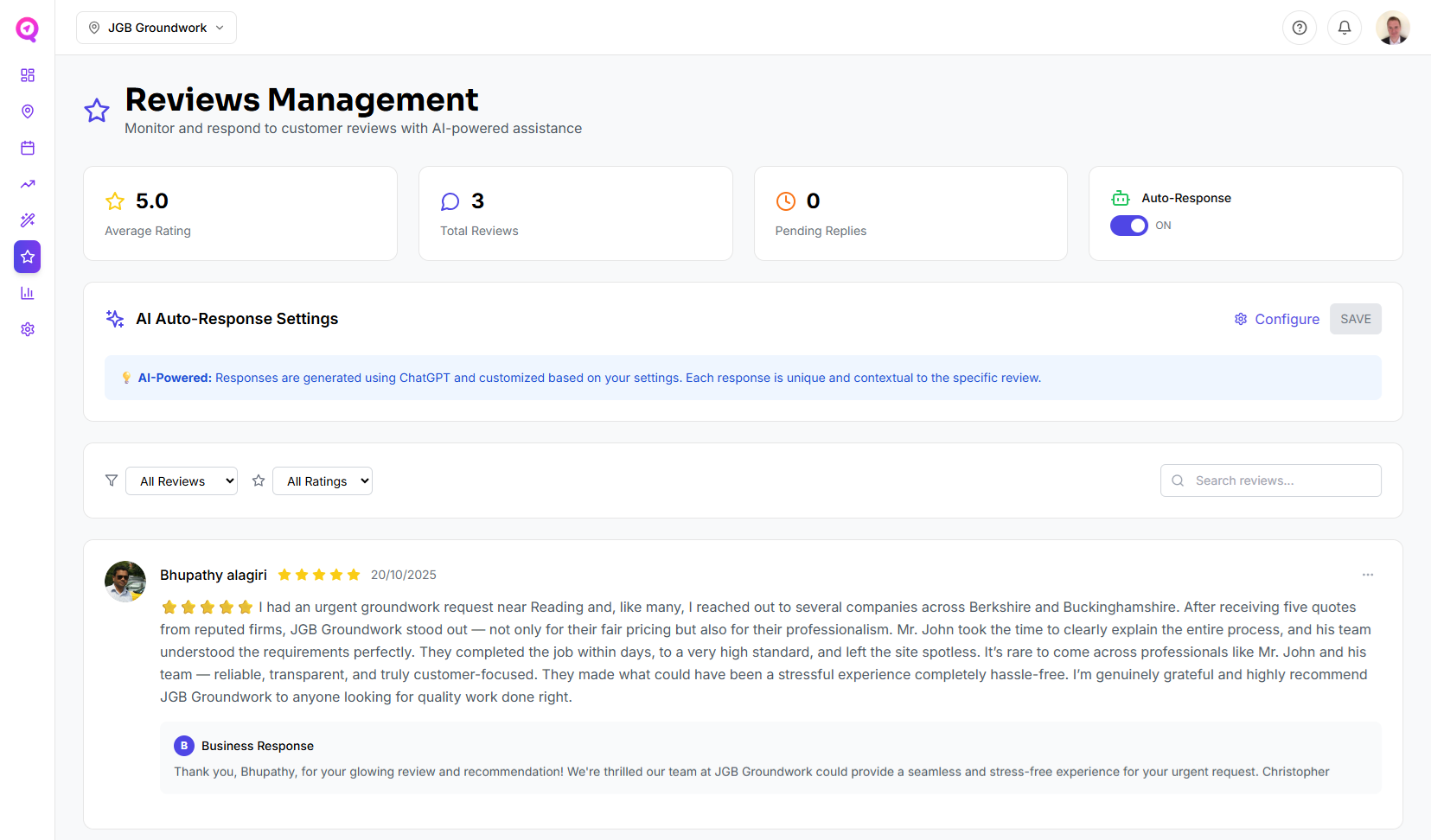Viewport: 1431px width, 840px height.
Task: Click the Configure link for AI Auto-Response
Action: (x=1287, y=319)
